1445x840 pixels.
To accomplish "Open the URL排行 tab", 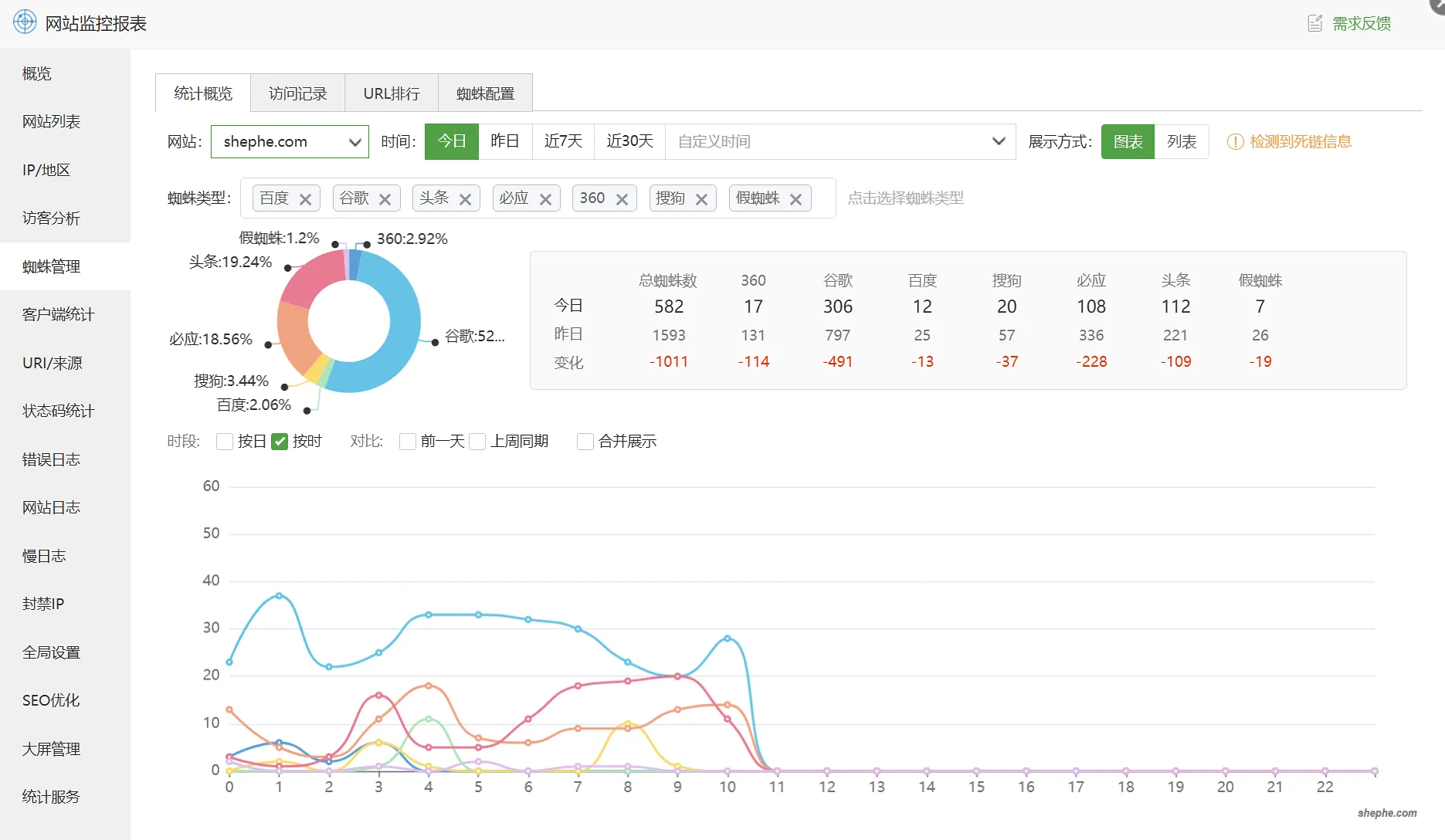I will 391,93.
